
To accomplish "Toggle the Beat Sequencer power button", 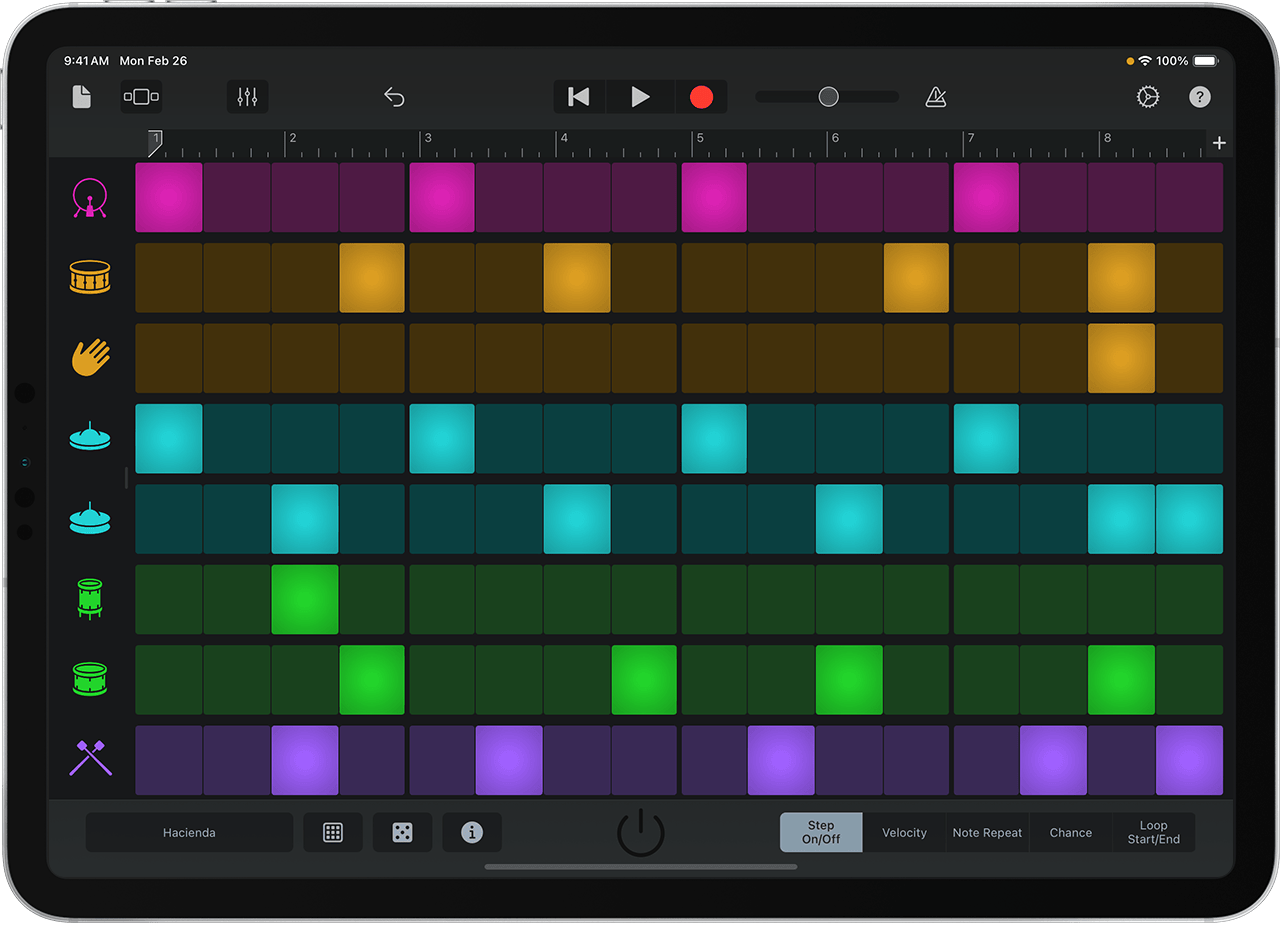I will point(640,832).
